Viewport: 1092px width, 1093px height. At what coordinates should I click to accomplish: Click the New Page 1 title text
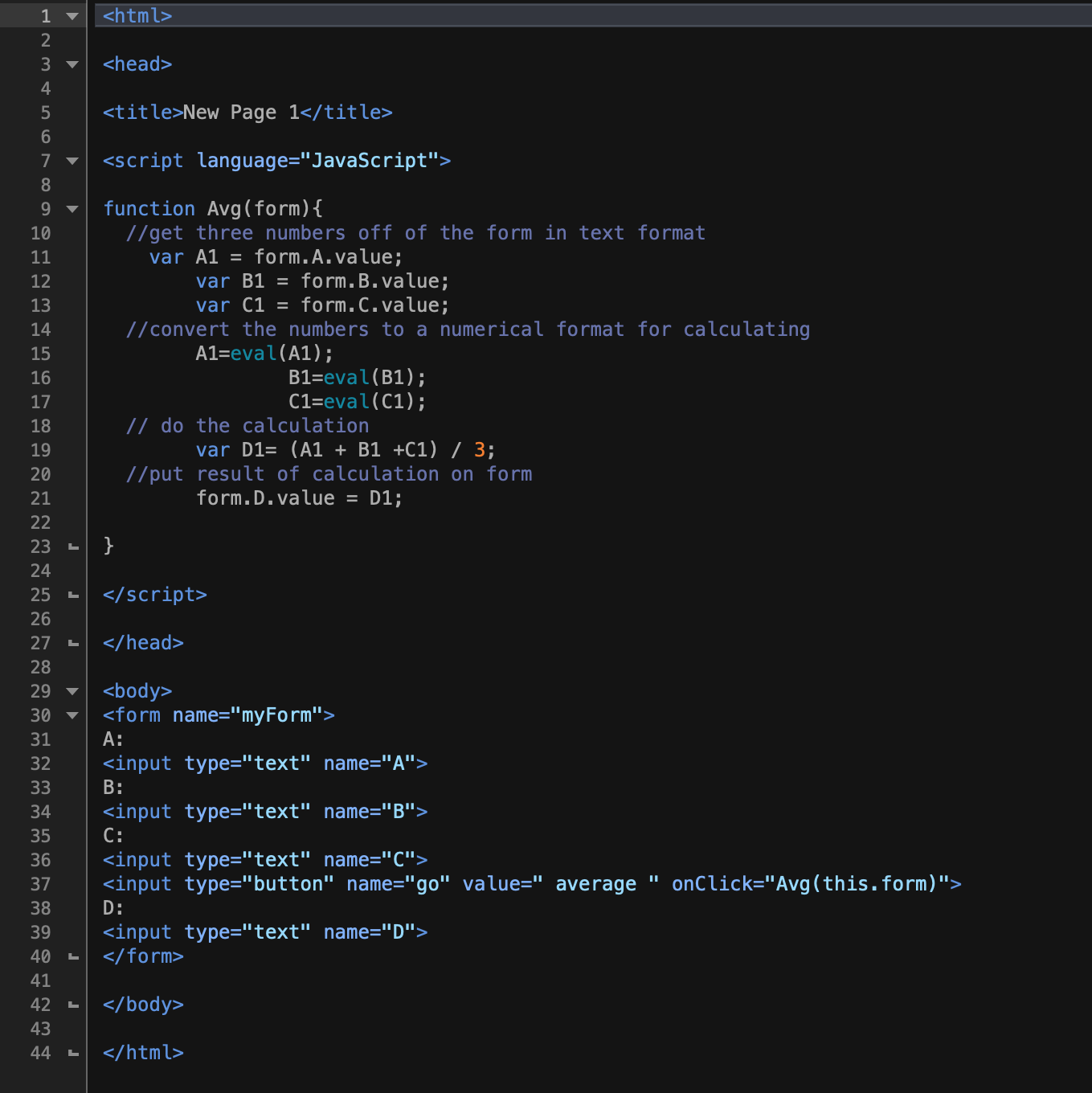(x=239, y=113)
